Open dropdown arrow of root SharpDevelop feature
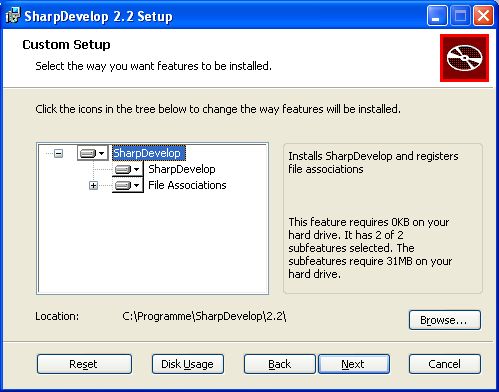 click(102, 153)
